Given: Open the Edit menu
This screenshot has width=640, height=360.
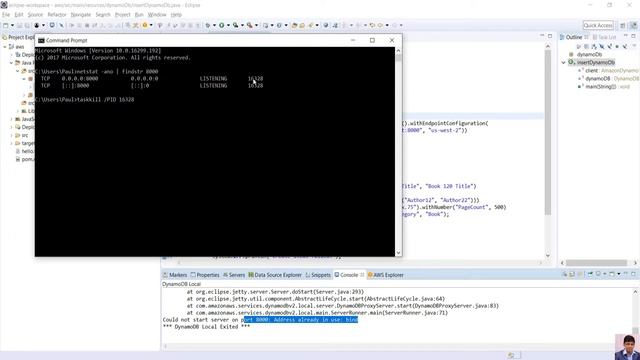Looking at the screenshot, I should (x=19, y=15).
